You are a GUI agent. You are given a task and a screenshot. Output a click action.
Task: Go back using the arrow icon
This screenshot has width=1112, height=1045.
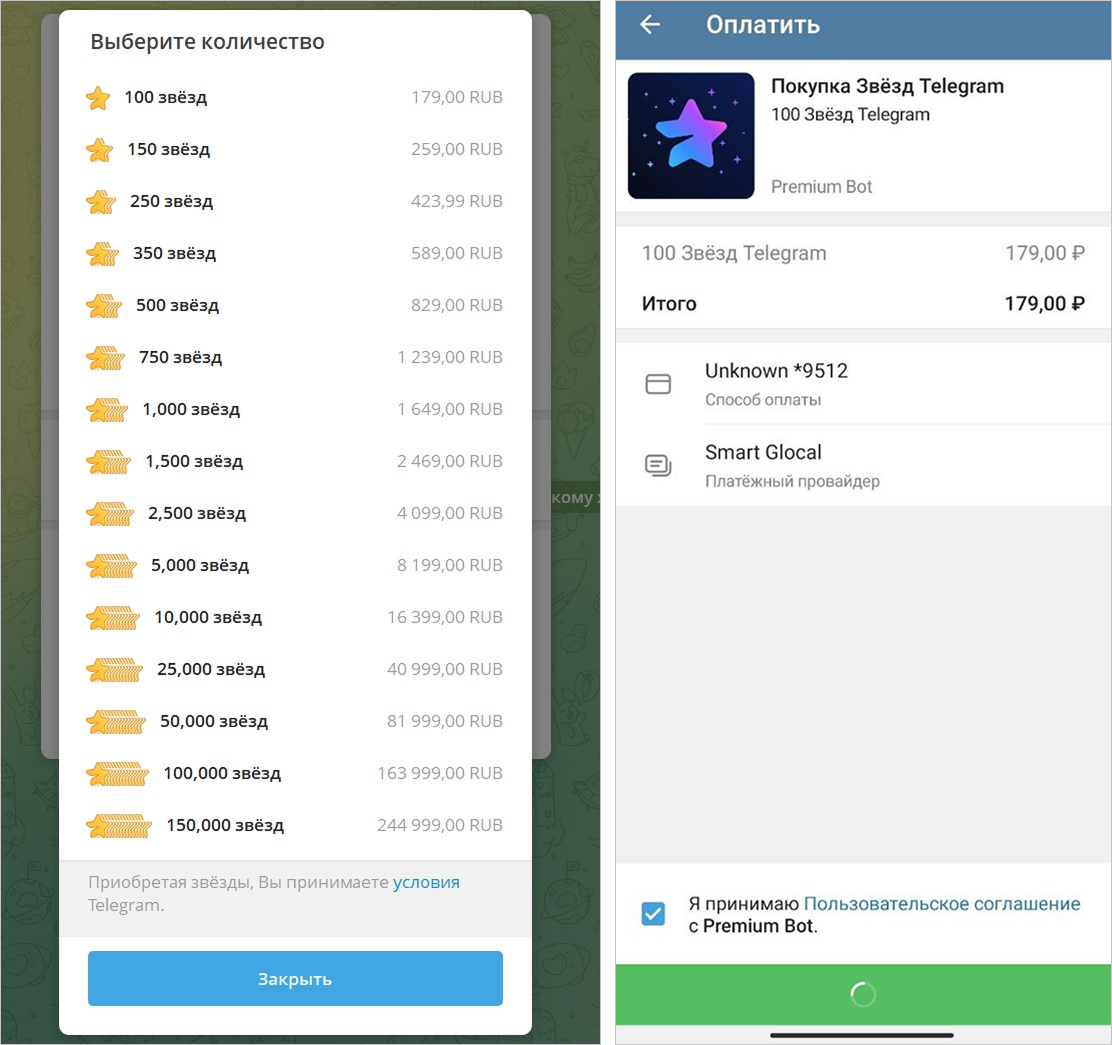pyautogui.click(x=650, y=25)
